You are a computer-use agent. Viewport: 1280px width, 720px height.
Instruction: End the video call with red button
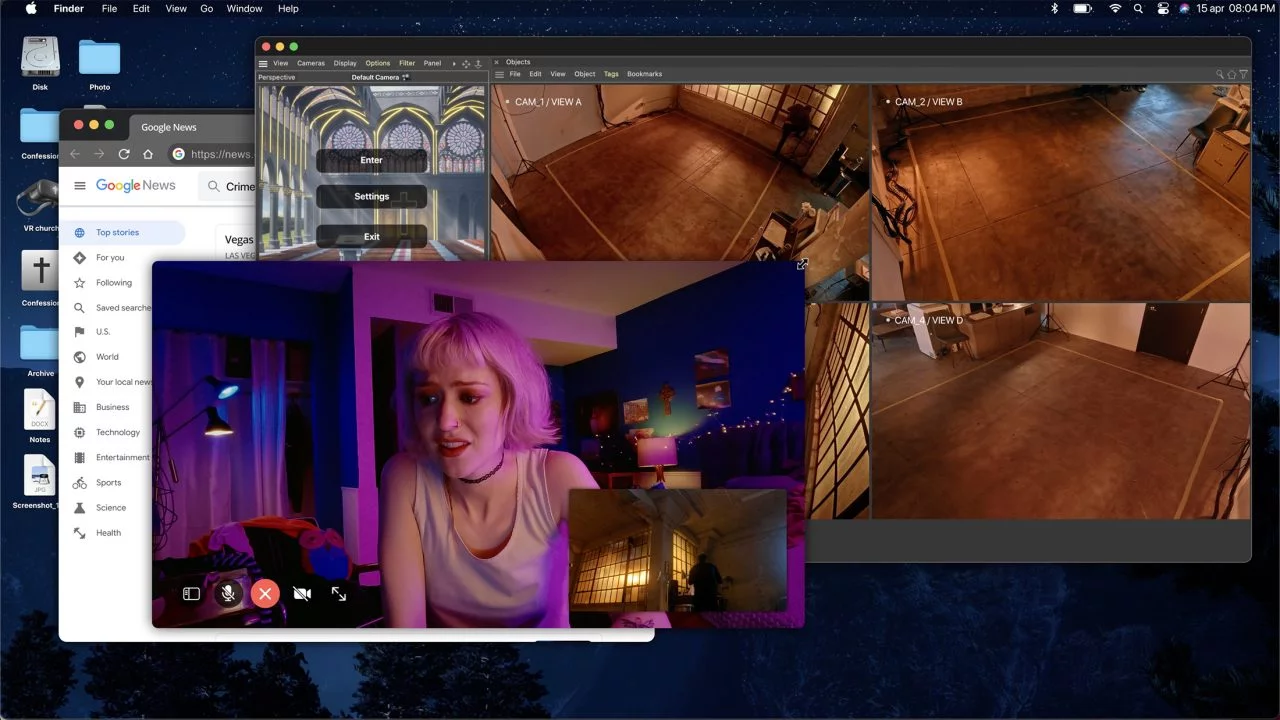(x=265, y=594)
